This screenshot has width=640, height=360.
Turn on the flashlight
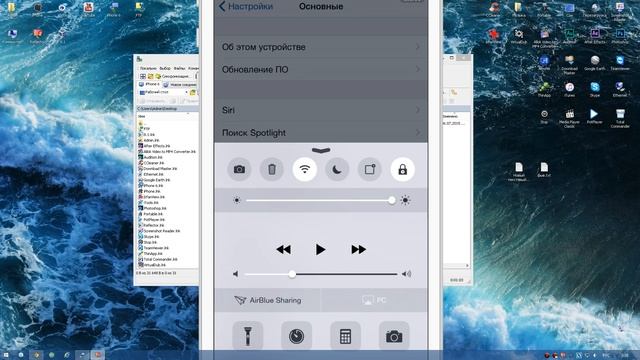(x=247, y=336)
